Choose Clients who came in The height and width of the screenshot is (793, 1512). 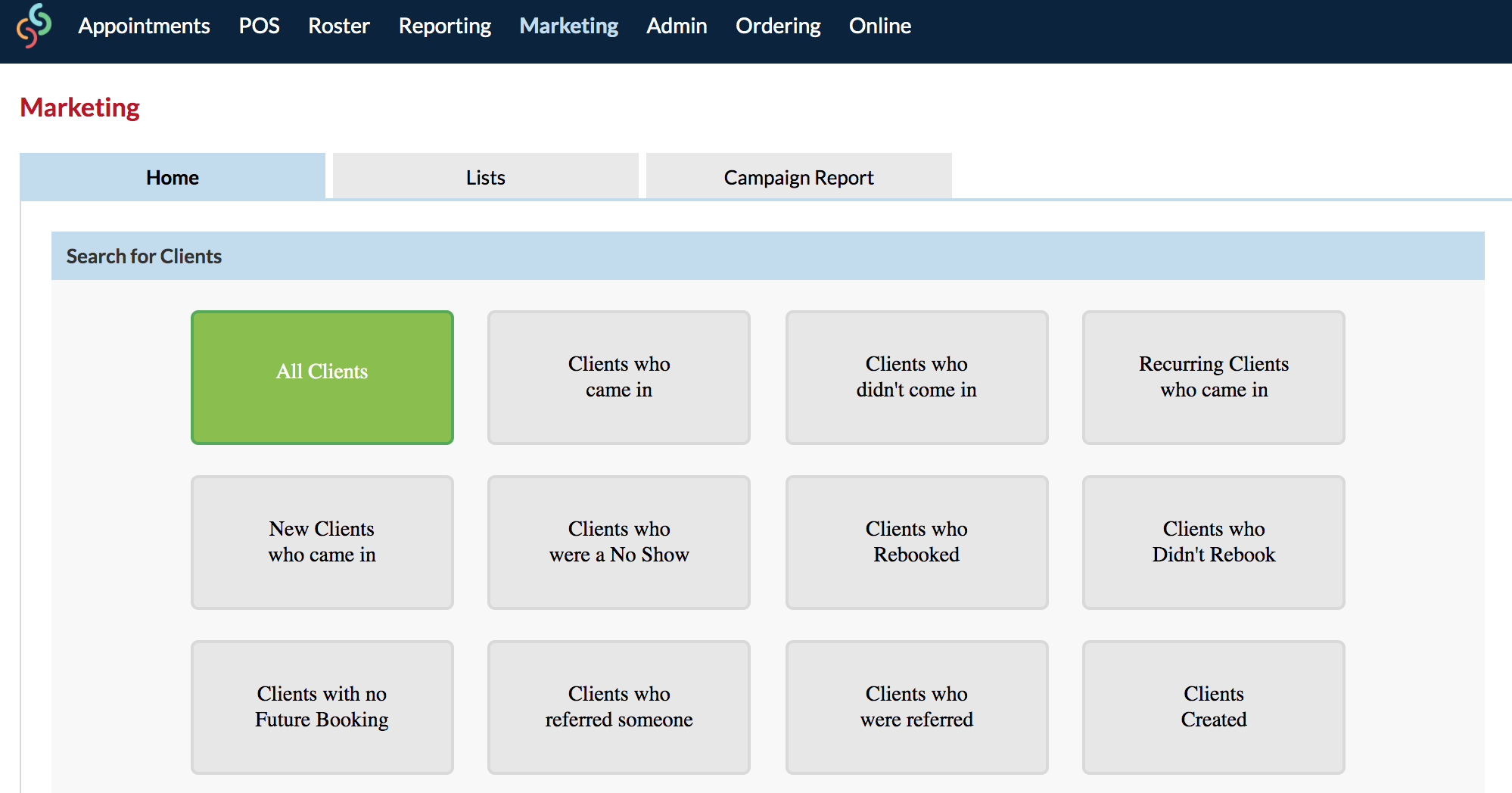coord(619,378)
